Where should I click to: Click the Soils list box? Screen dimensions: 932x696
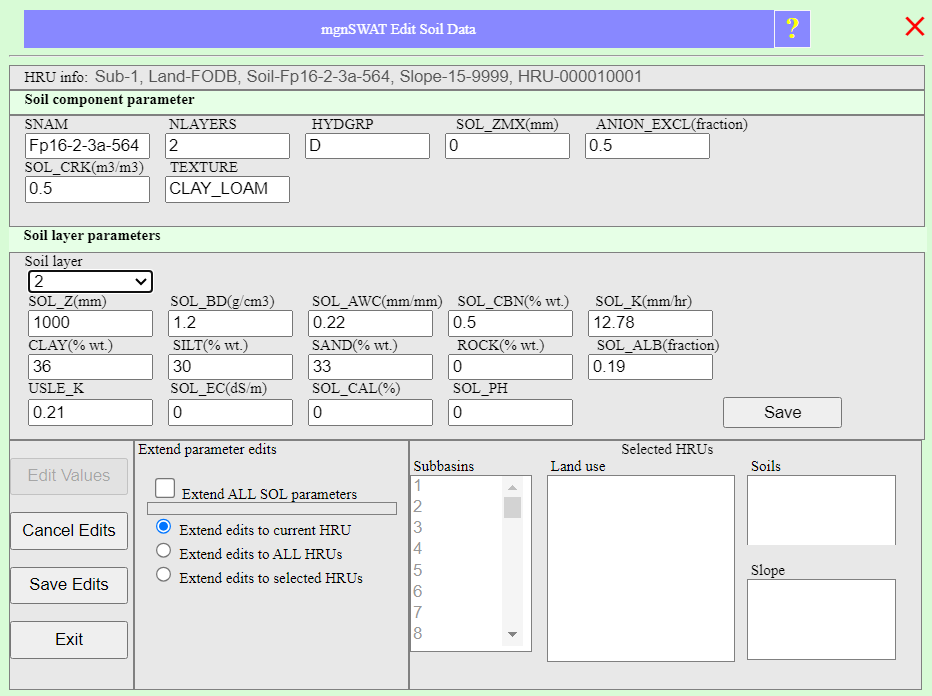[821, 510]
